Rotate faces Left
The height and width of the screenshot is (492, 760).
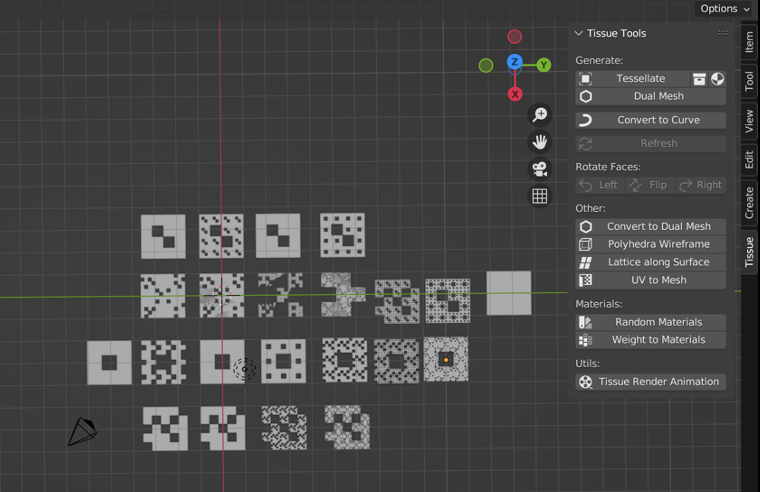600,185
